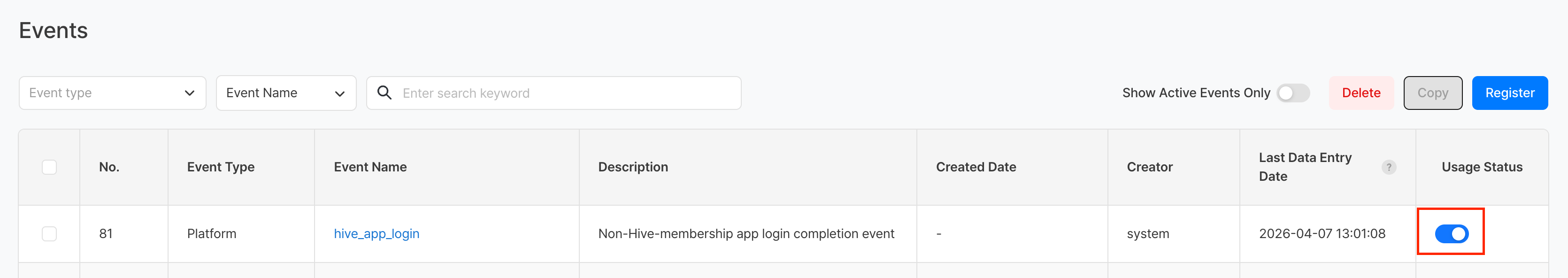Click the Copy button
Image resolution: width=1568 pixels, height=278 pixels.
click(1432, 93)
